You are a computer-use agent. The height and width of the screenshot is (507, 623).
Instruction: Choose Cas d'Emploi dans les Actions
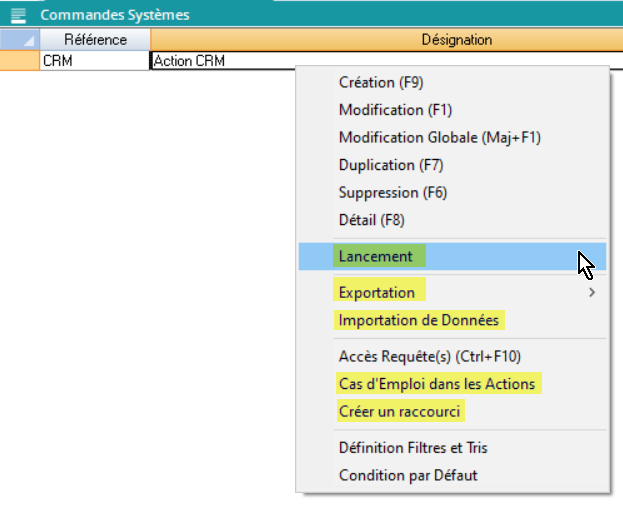(437, 383)
